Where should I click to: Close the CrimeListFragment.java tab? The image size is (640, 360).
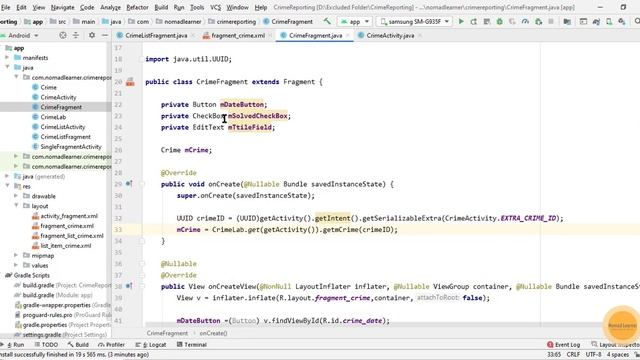pyautogui.click(x=193, y=36)
